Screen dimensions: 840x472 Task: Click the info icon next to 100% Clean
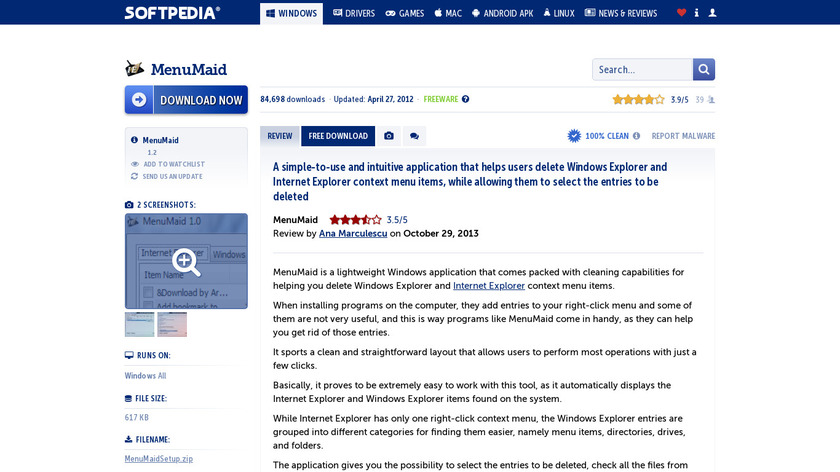click(636, 136)
